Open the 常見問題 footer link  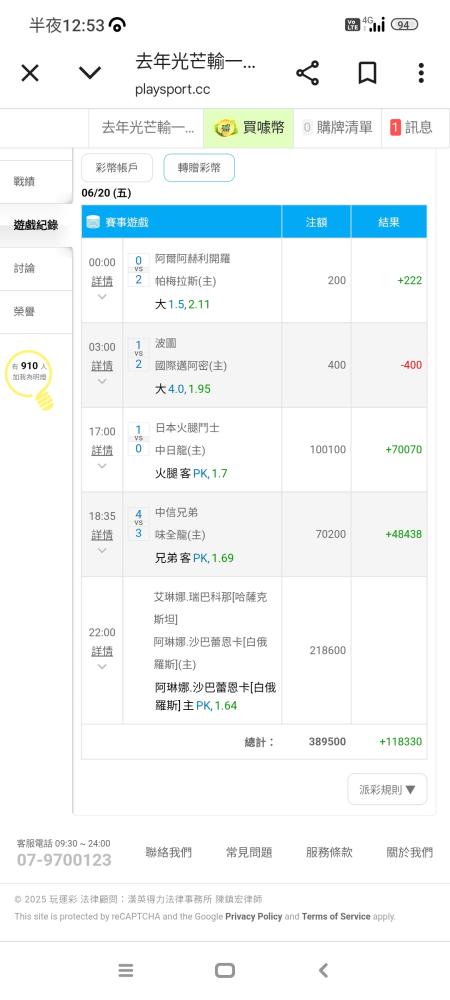click(249, 852)
